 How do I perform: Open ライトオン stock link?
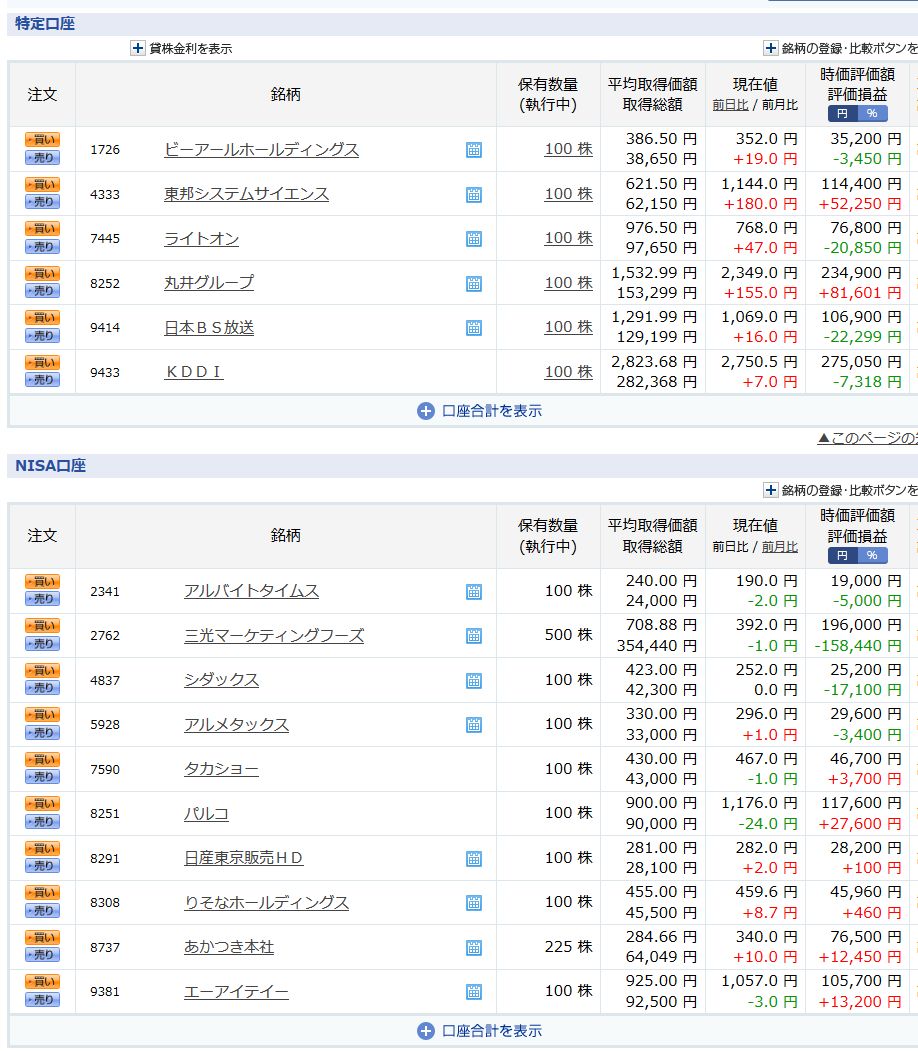click(x=201, y=239)
